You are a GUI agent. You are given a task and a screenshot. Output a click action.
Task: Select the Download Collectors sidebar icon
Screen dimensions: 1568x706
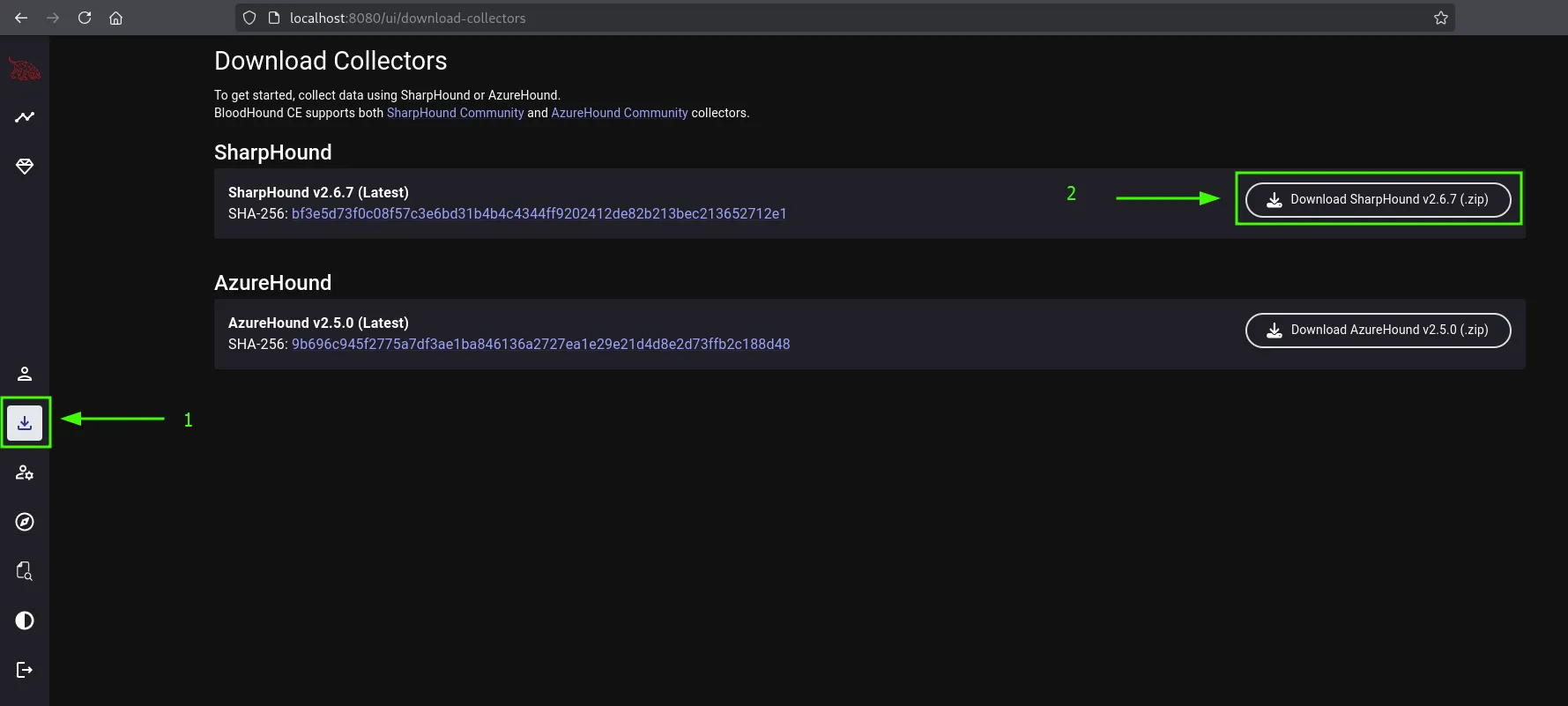click(x=25, y=423)
